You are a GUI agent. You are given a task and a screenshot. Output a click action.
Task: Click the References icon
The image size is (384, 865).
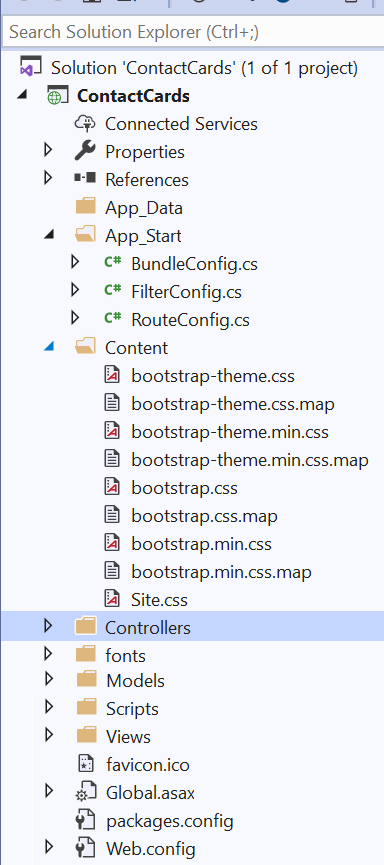(85, 179)
